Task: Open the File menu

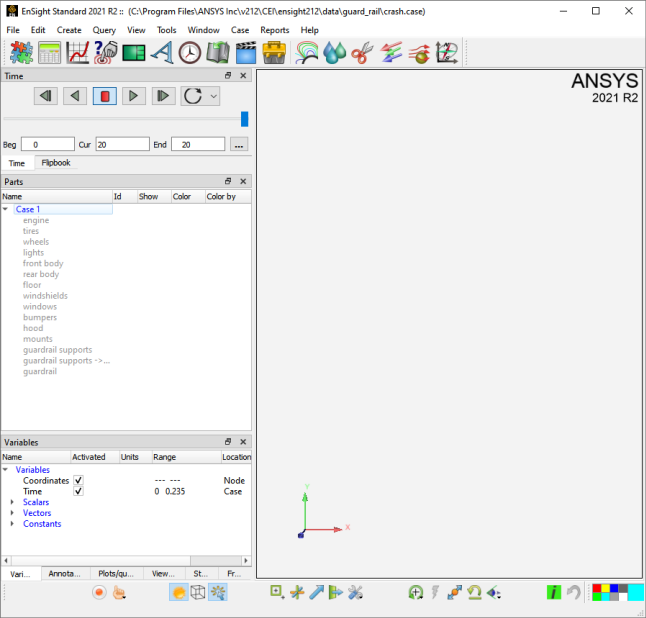Action: (13, 30)
